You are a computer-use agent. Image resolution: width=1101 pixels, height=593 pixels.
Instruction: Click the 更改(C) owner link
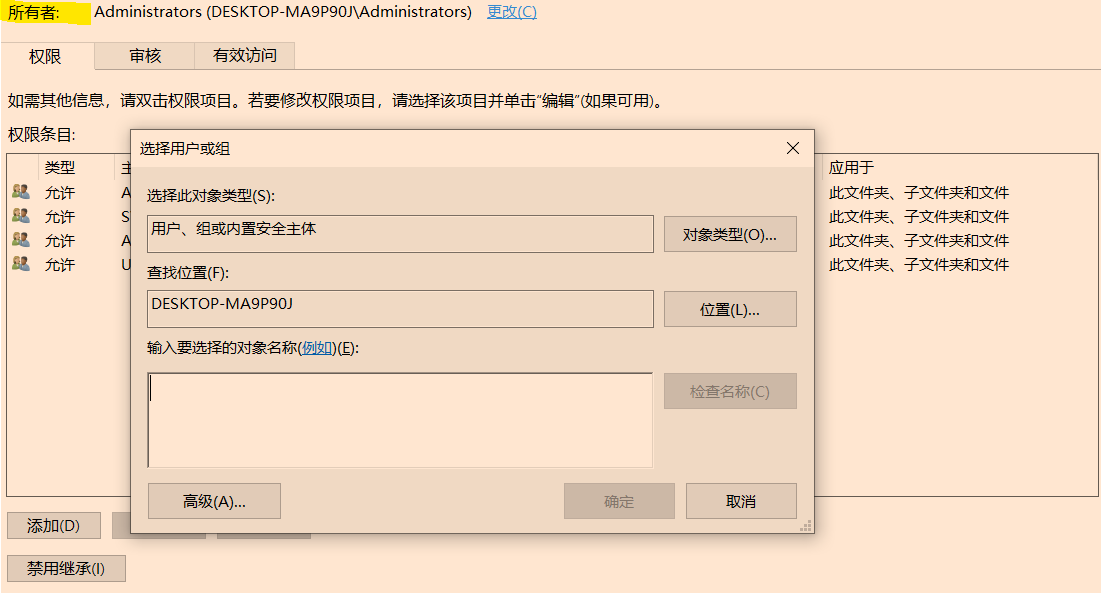(x=512, y=12)
